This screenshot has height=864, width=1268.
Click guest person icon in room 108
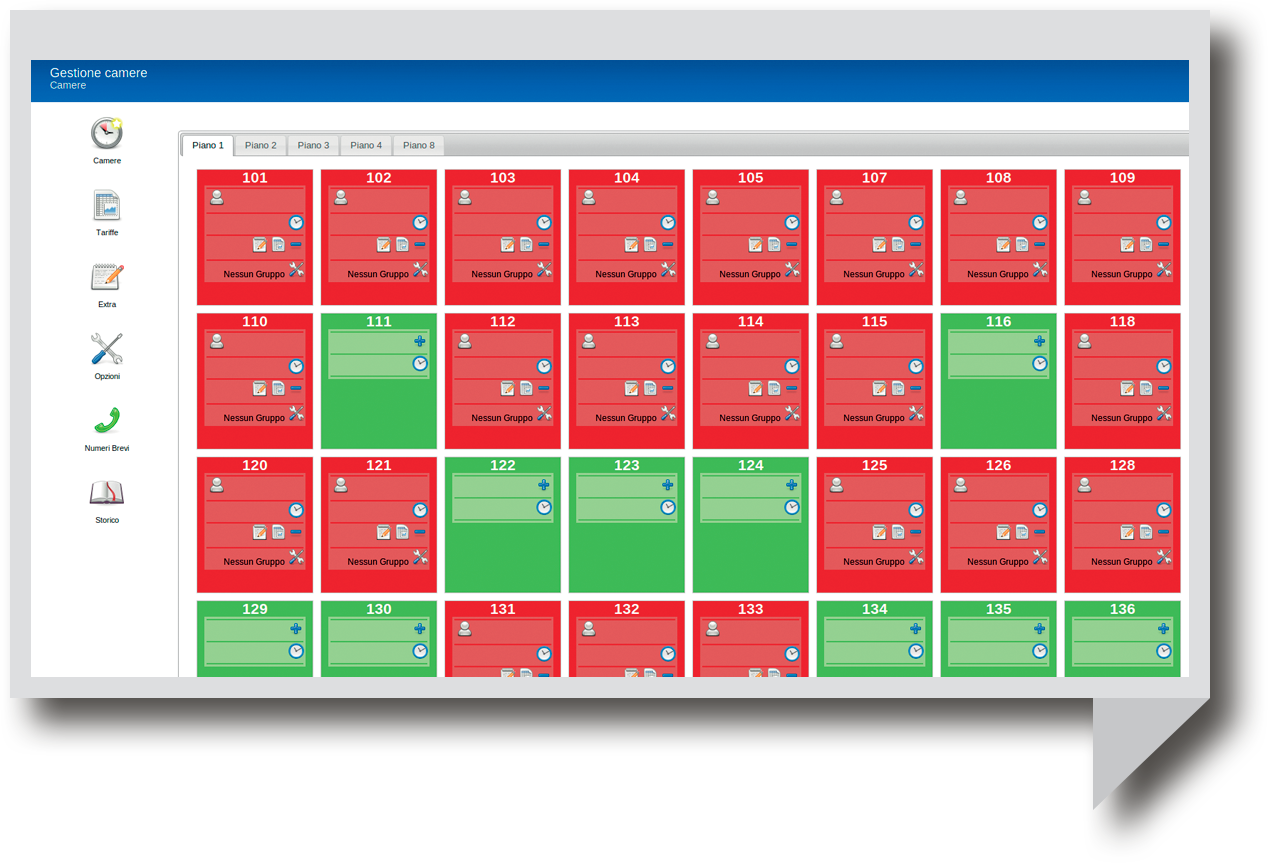961,198
